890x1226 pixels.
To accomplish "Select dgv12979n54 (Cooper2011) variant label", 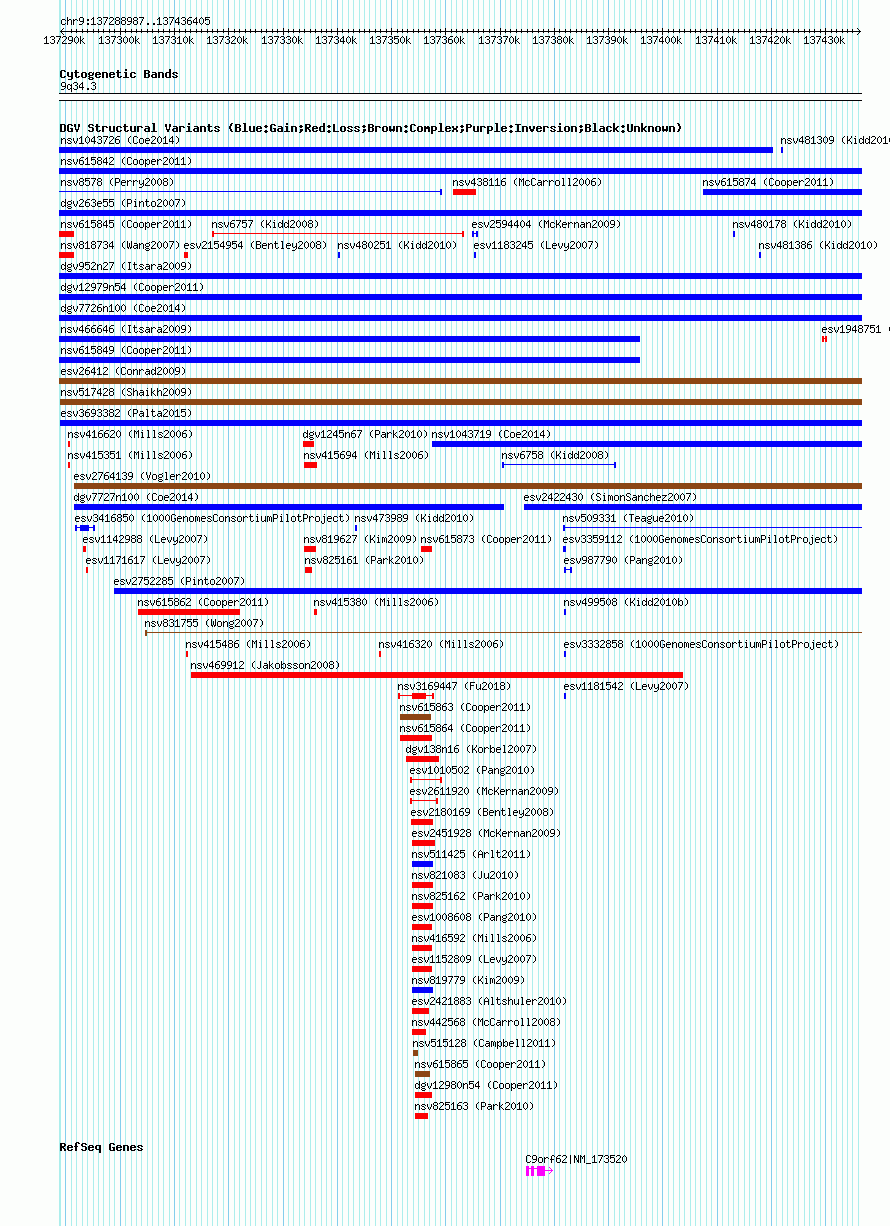I will 132,287.
